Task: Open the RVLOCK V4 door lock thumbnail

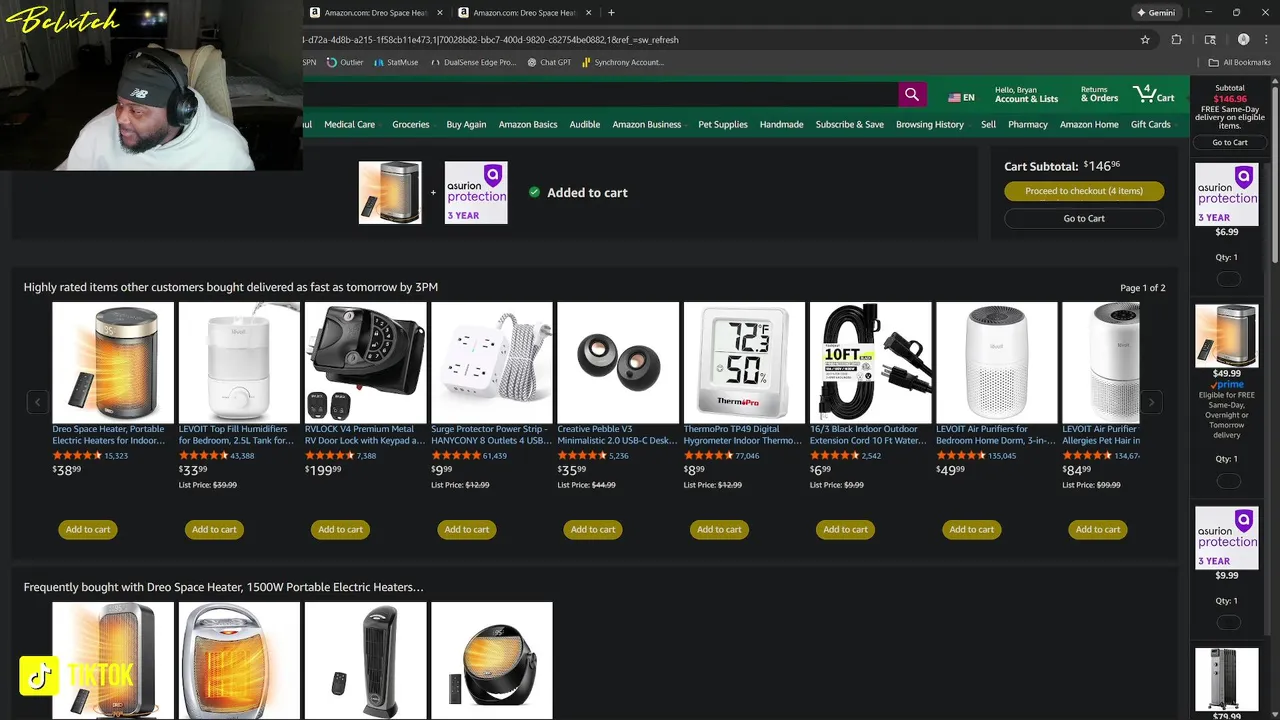Action: pos(365,362)
